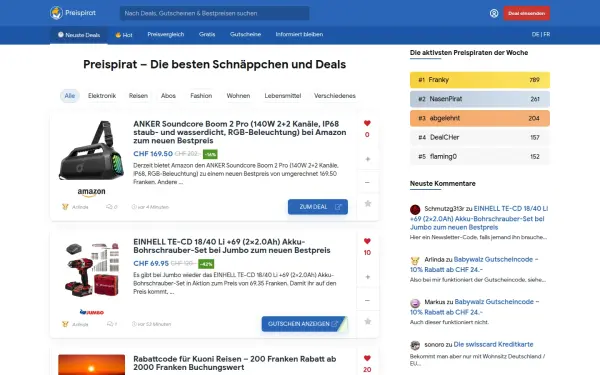
Task: Open Babywalz Gutscheincode link by Arlinda
Action: [x=474, y=264]
